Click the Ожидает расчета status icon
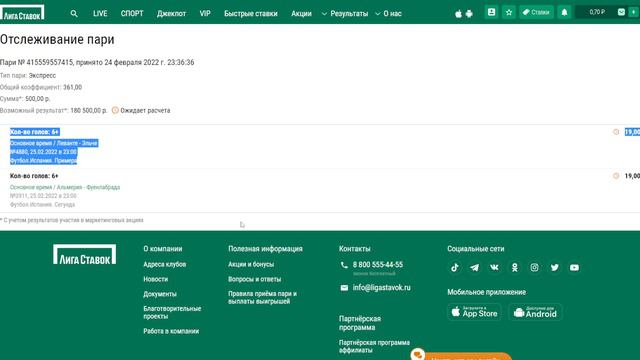 tap(115, 110)
